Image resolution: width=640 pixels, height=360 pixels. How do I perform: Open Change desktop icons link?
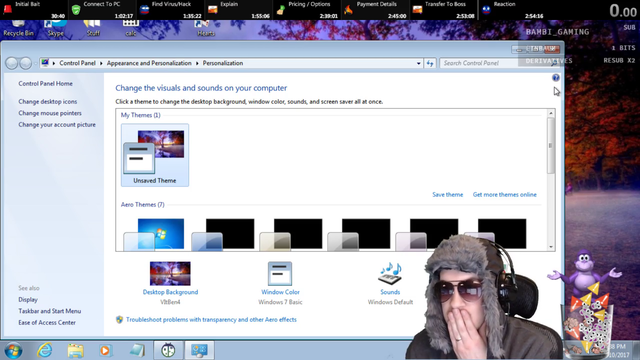[x=47, y=102]
